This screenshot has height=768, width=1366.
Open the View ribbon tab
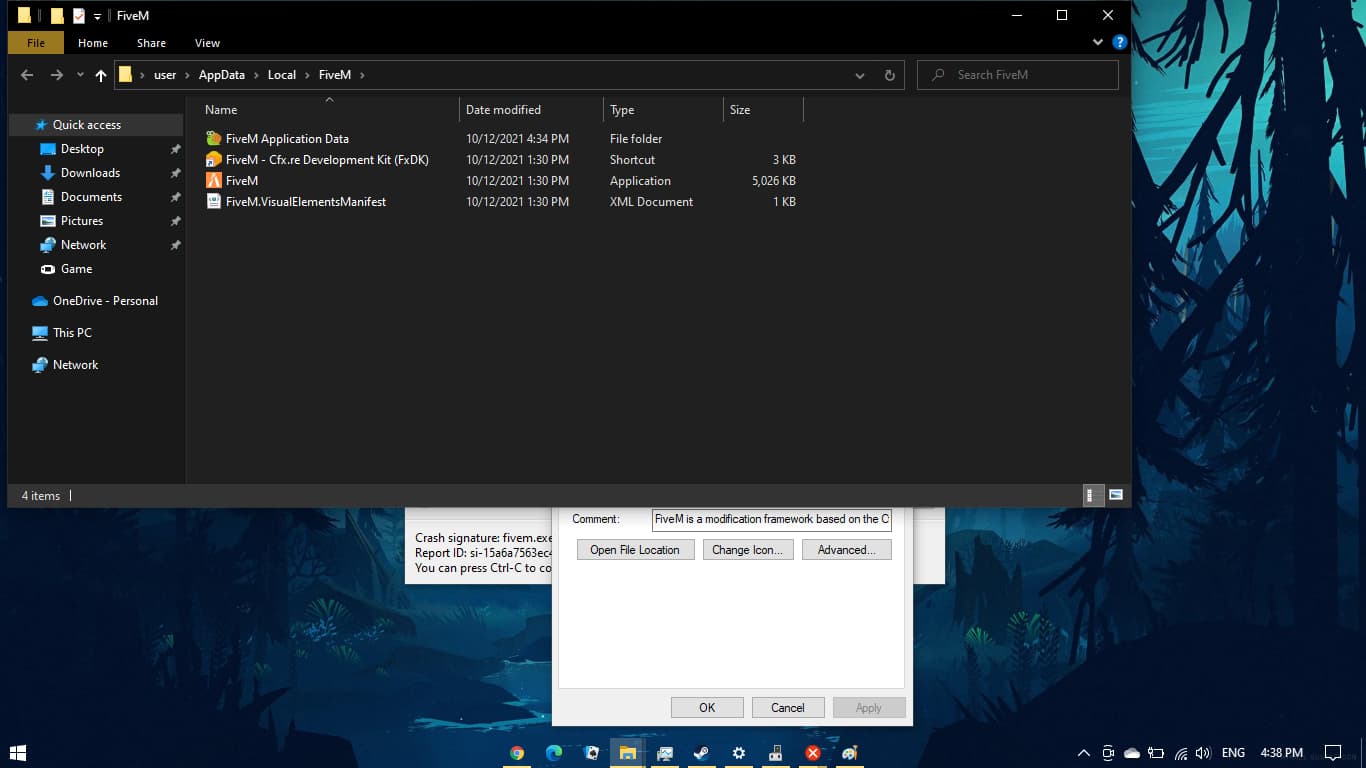(207, 43)
